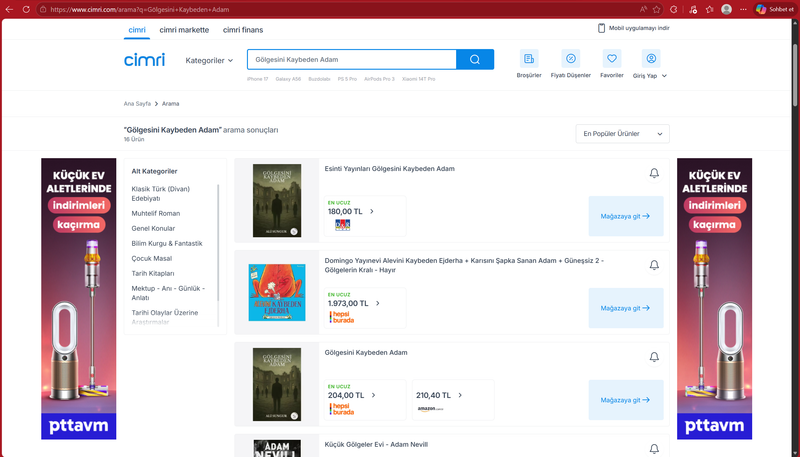
Task: Expand price options beside 180,00 TL
Action: (x=372, y=212)
